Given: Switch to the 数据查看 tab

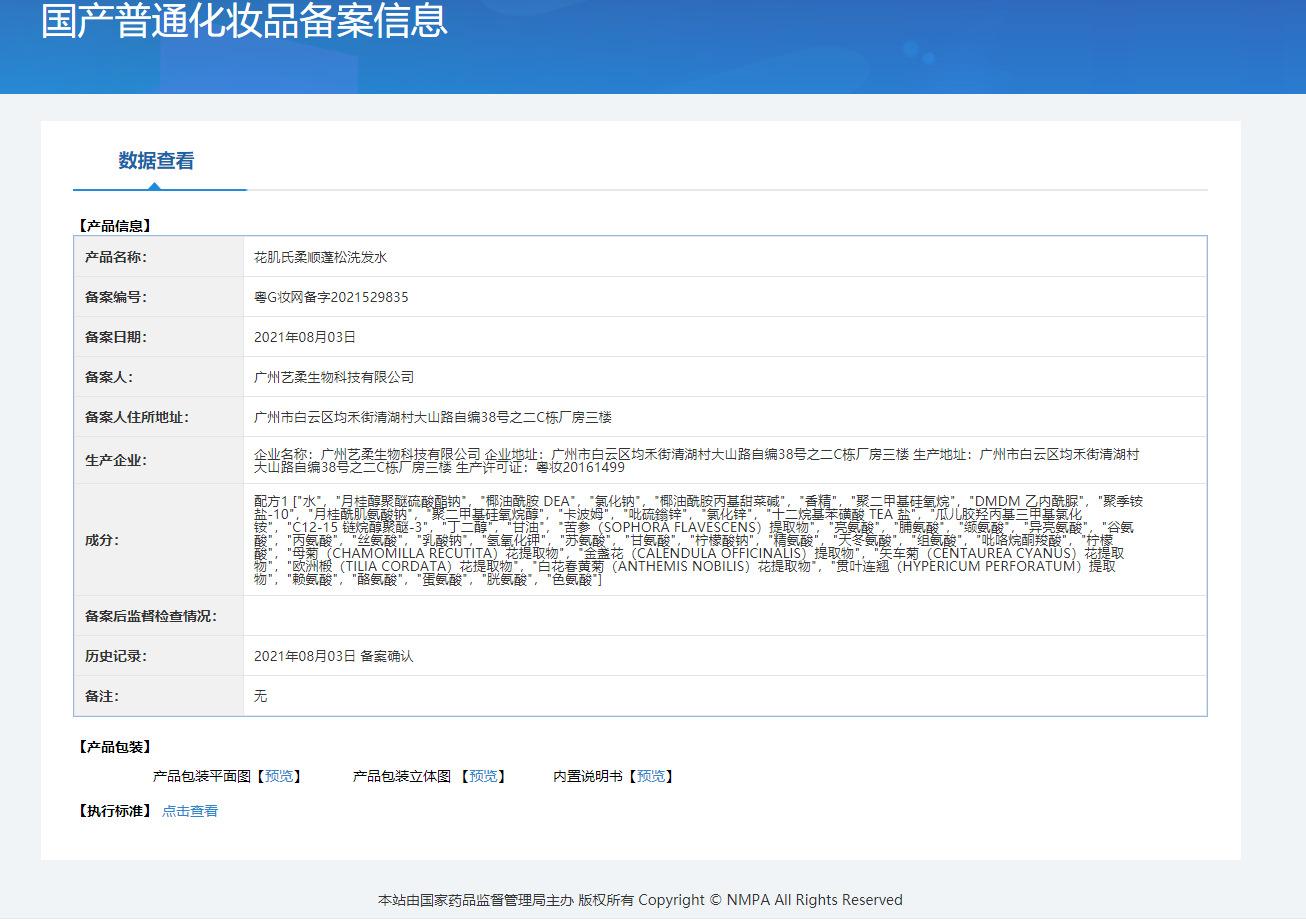Looking at the screenshot, I should (x=156, y=161).
